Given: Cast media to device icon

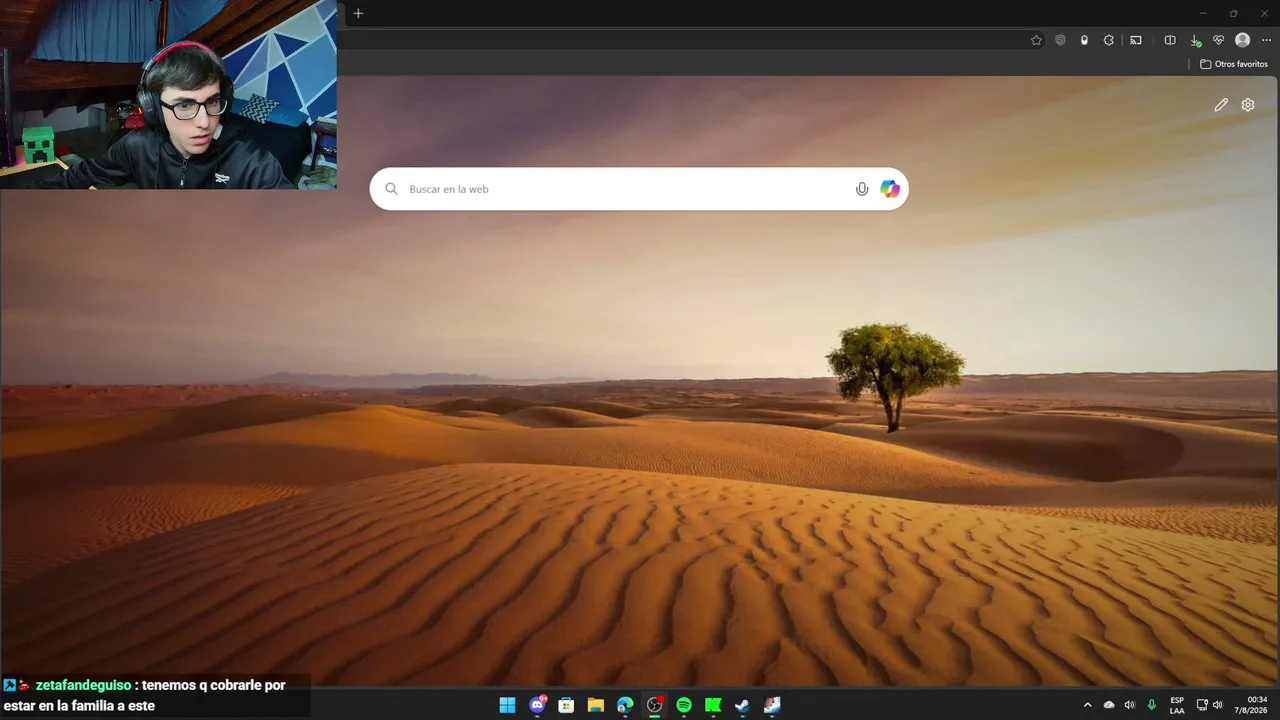Looking at the screenshot, I should coord(1136,40).
